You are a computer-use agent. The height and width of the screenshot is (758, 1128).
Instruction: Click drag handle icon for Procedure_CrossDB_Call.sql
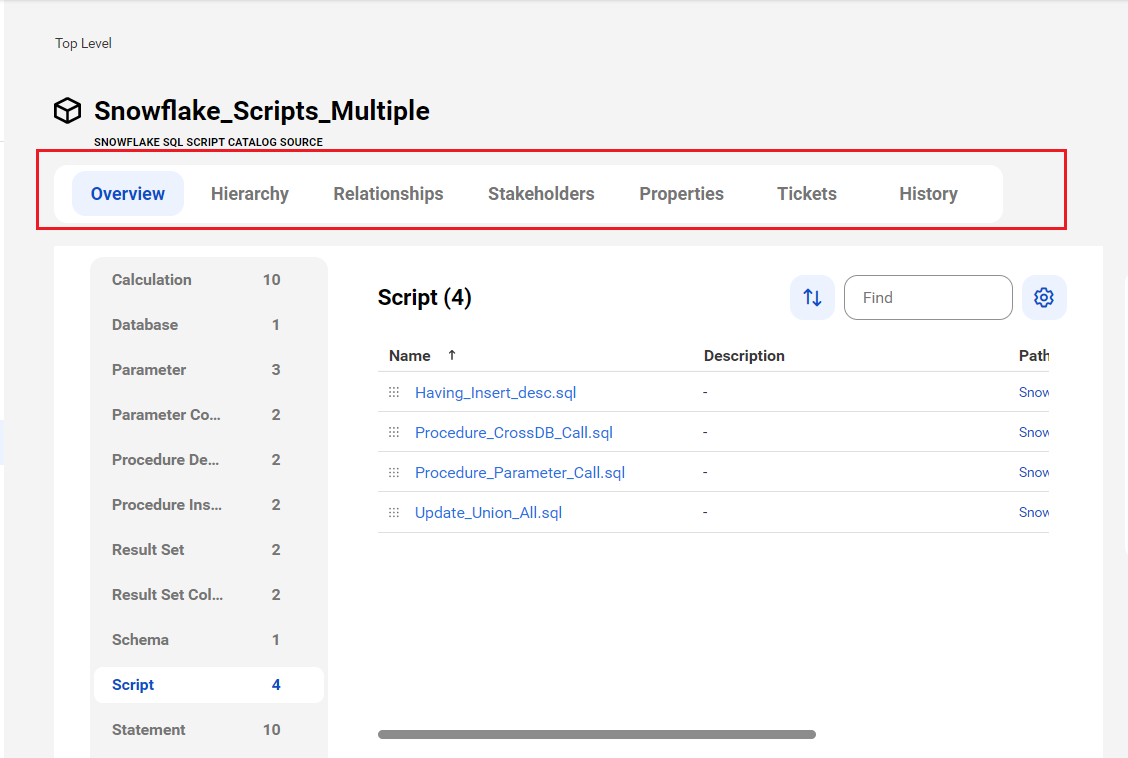point(394,432)
